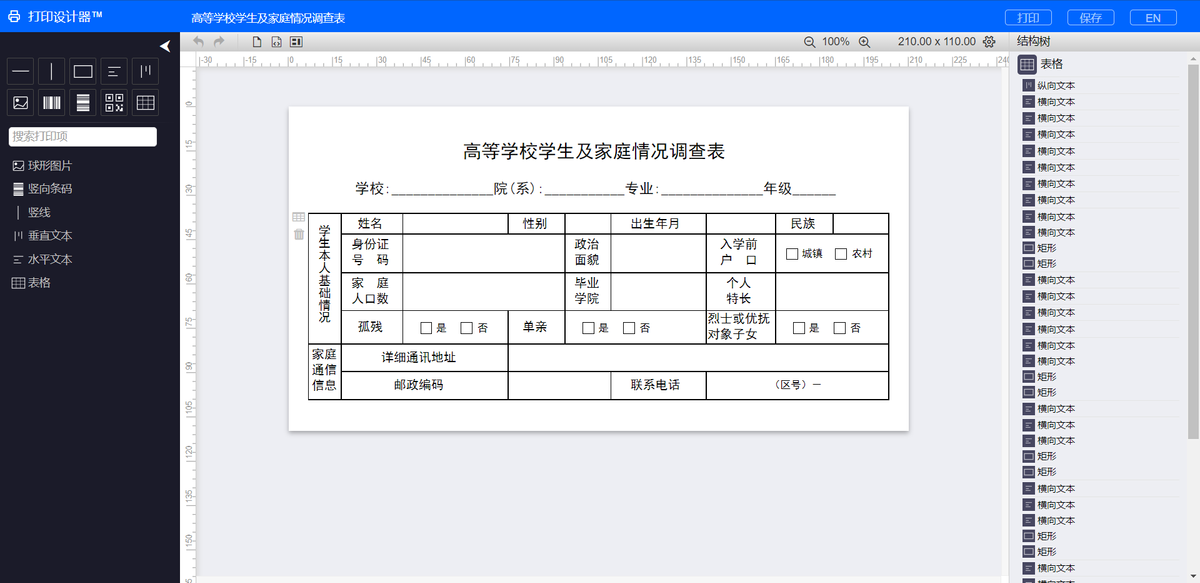Image resolution: width=1200 pixels, height=583 pixels.
Task: Delete the table using the trash icon
Action: (298, 235)
